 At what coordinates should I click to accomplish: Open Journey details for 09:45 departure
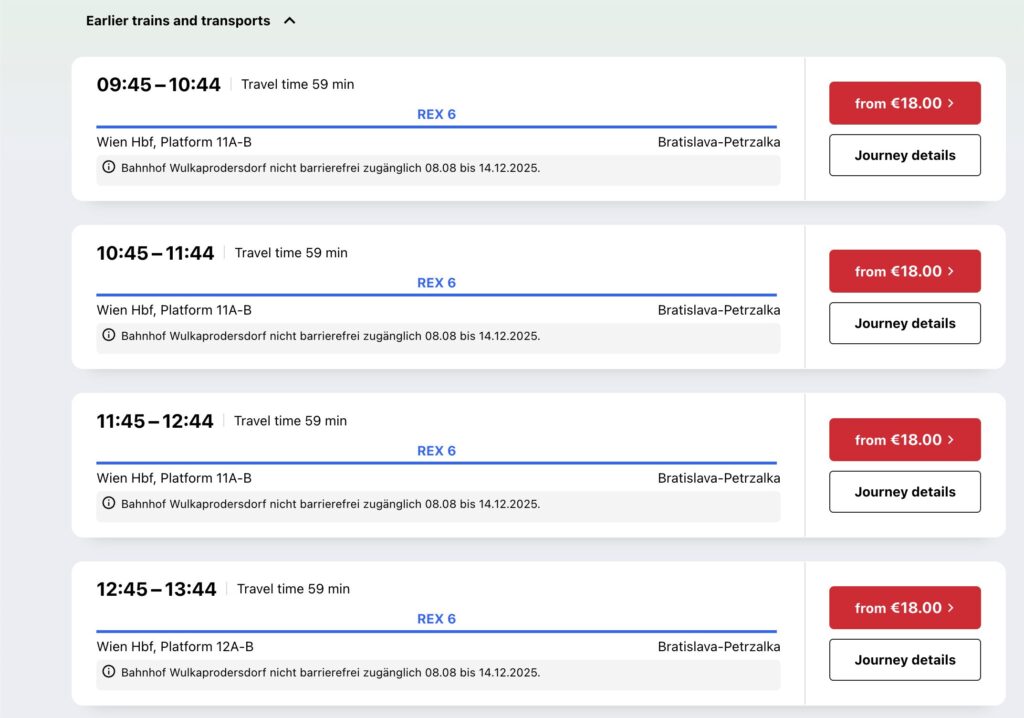tap(904, 155)
